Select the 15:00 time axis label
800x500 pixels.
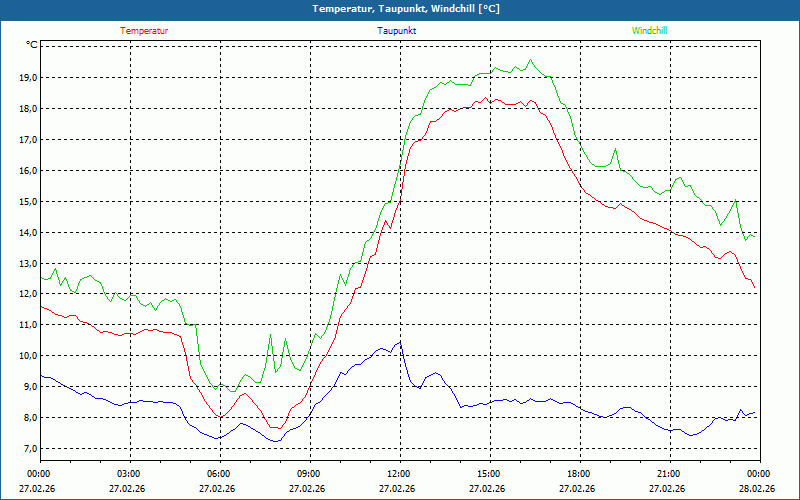[x=488, y=474]
